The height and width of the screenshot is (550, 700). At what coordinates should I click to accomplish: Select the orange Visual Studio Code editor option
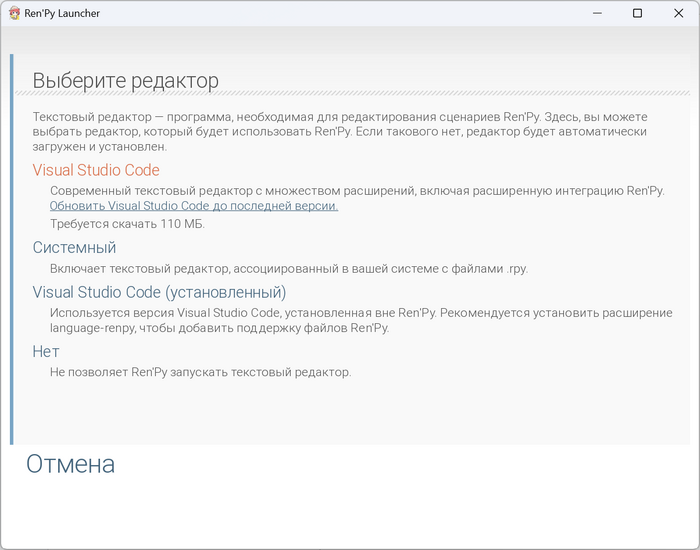coord(96,170)
